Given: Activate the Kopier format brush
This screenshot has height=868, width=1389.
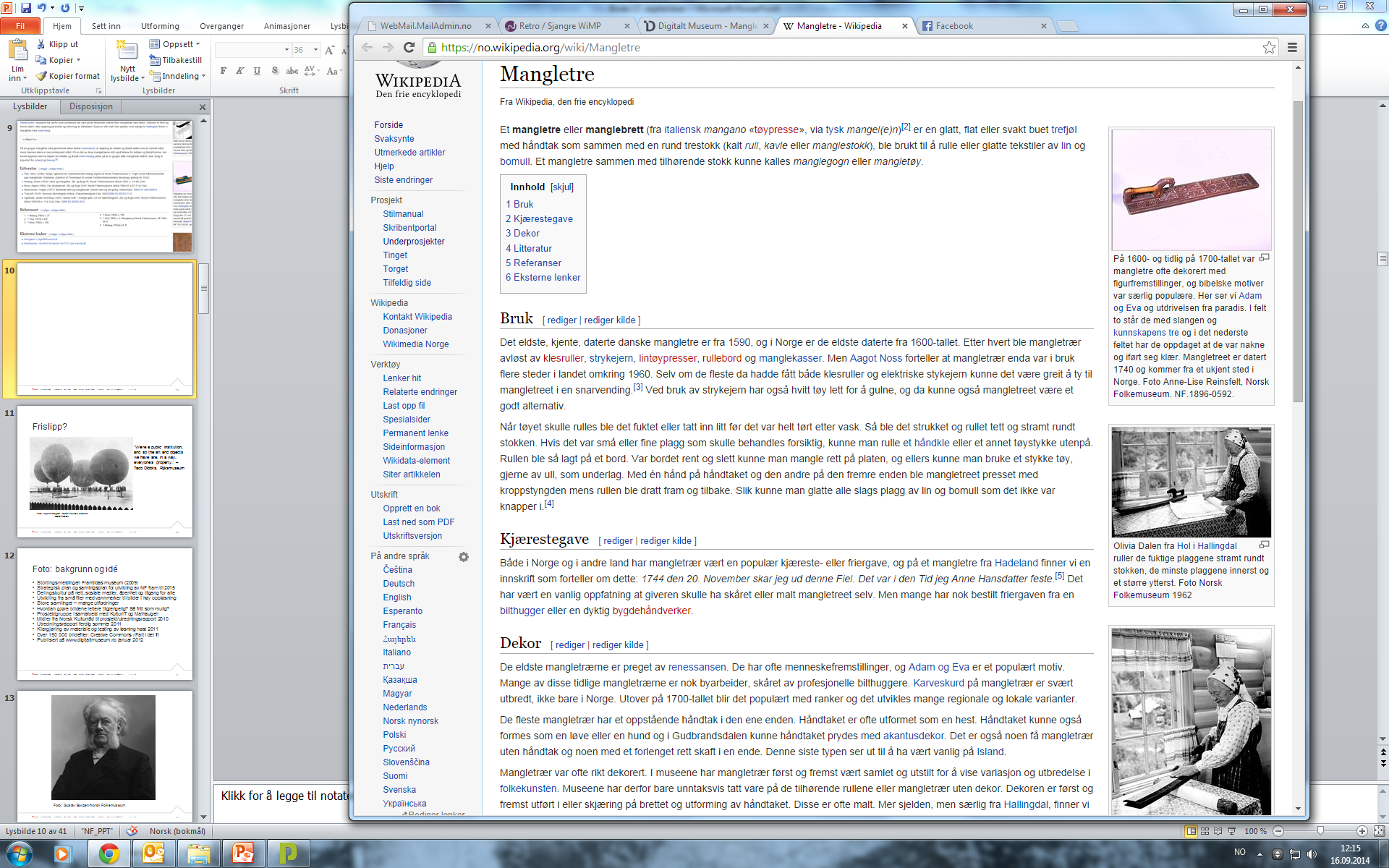Looking at the screenshot, I should click(x=68, y=76).
